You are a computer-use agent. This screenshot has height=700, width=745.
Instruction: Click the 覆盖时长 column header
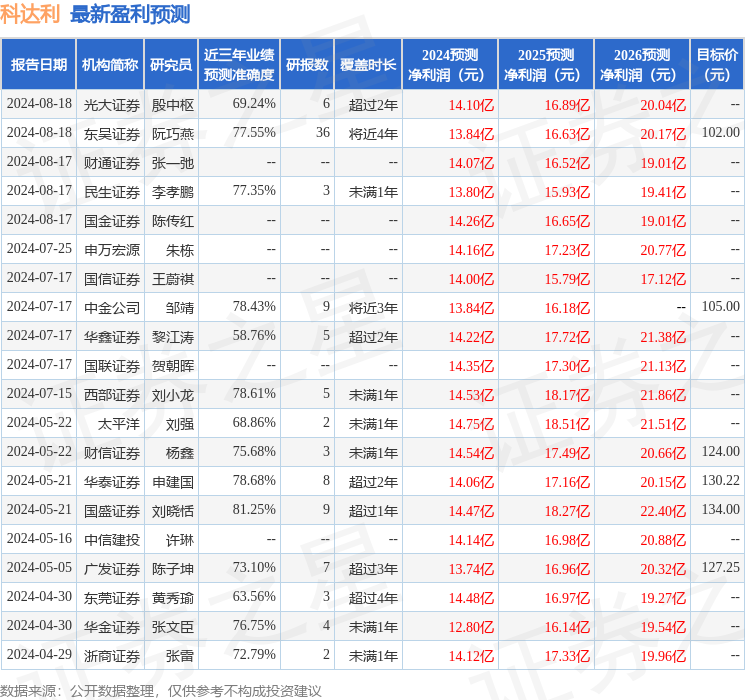click(368, 65)
